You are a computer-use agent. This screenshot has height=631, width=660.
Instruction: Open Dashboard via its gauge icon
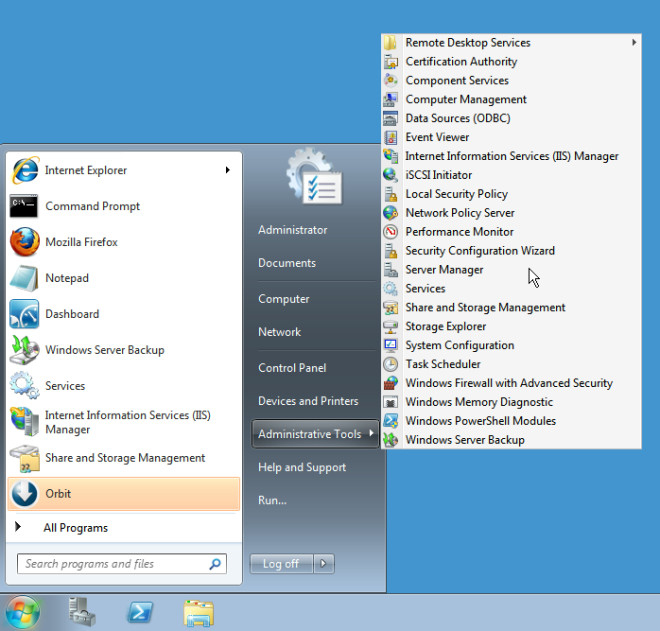click(24, 314)
